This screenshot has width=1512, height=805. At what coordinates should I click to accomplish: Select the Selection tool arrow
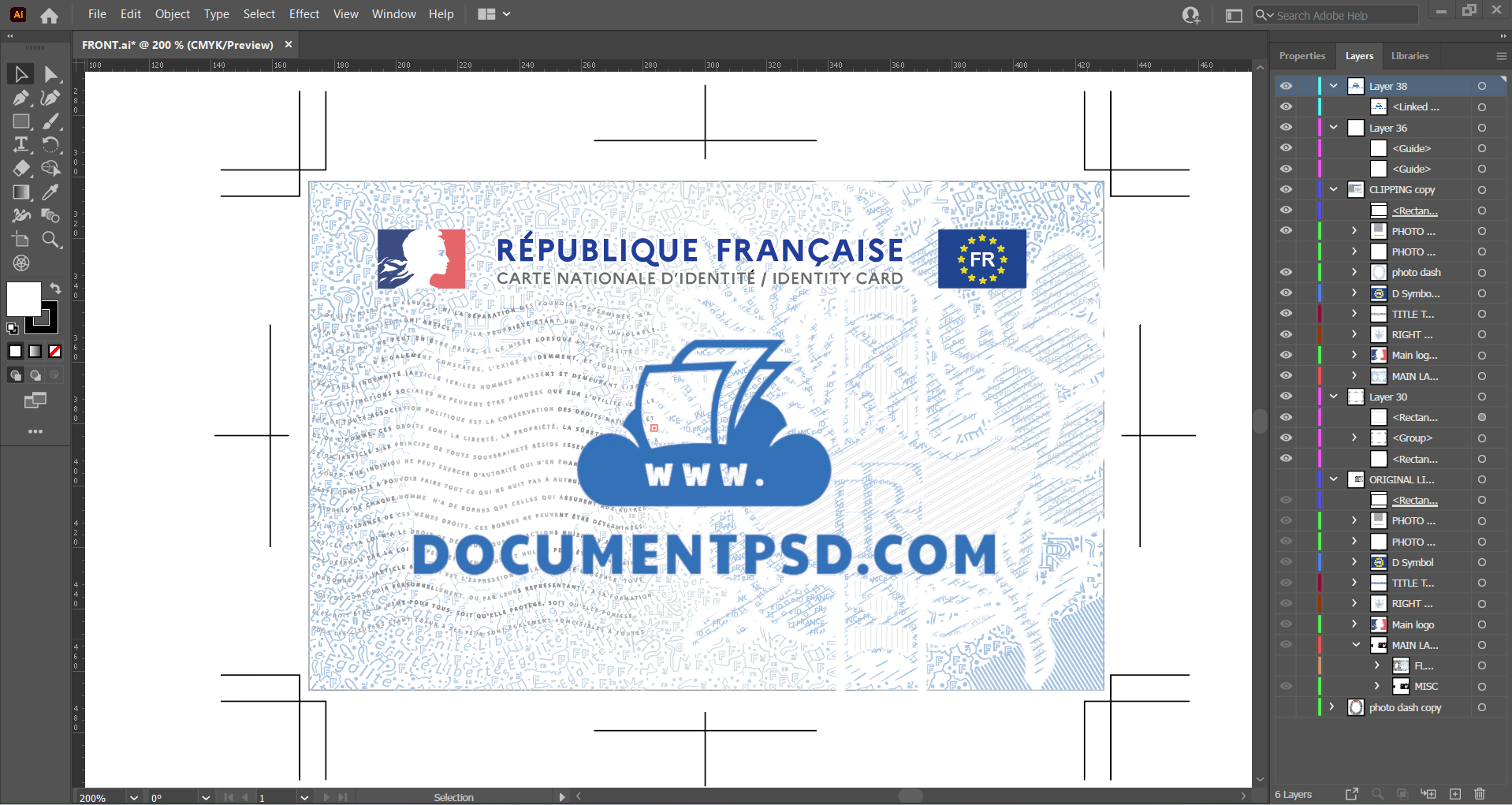pos(21,74)
